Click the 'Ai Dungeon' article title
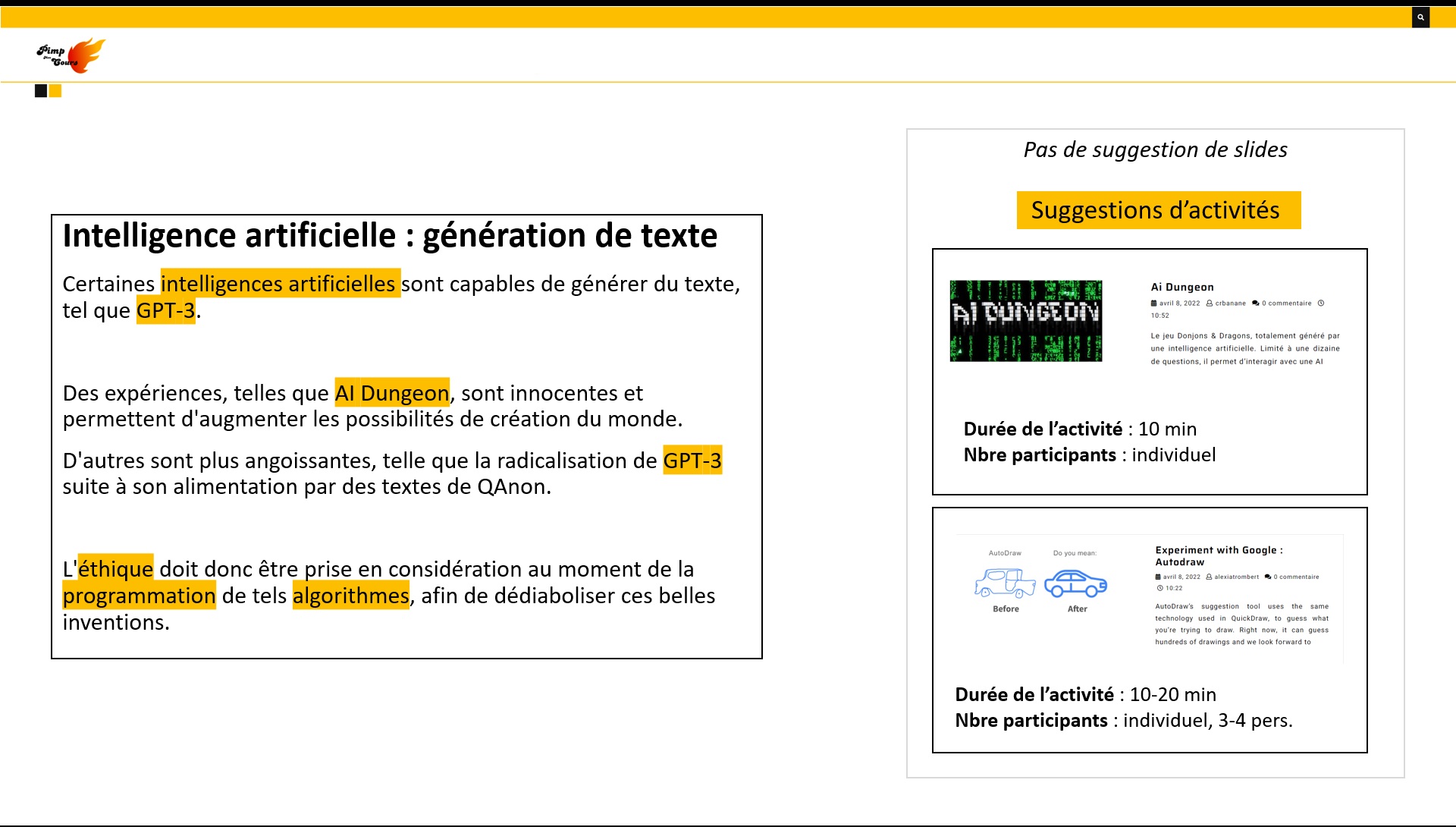Screen dimensions: 1456x827 pyautogui.click(x=1182, y=287)
